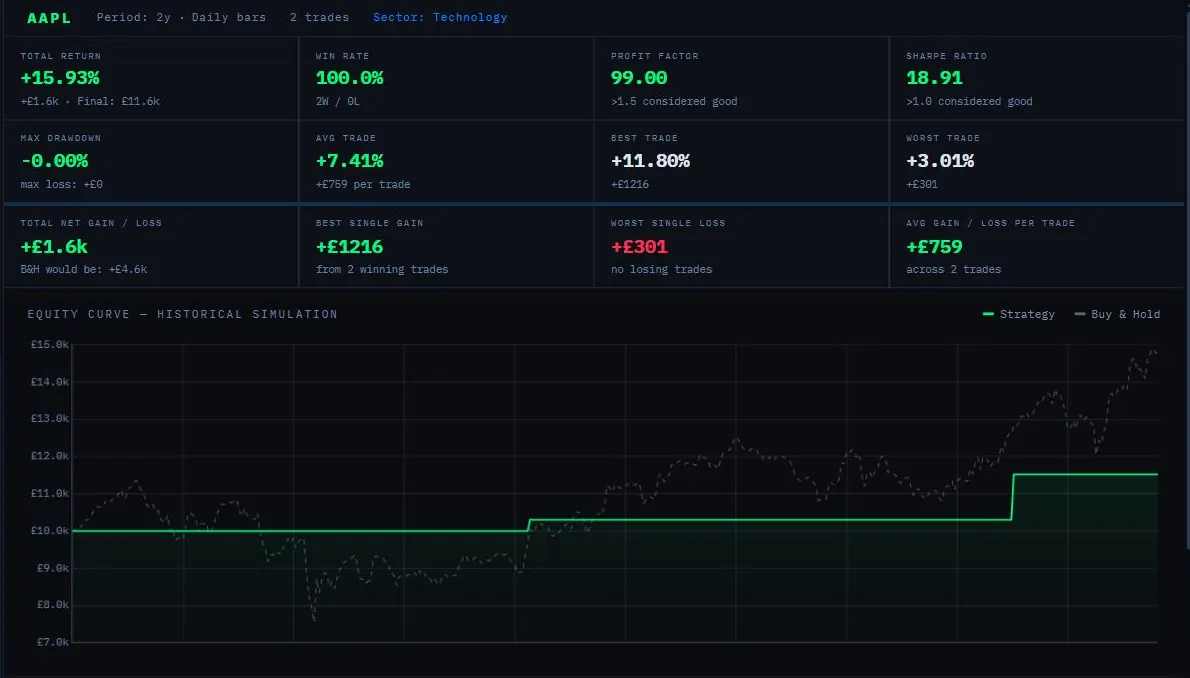This screenshot has height=678, width=1190.
Task: Click the vertical scrollbar on the right edge
Action: tap(1186, 281)
